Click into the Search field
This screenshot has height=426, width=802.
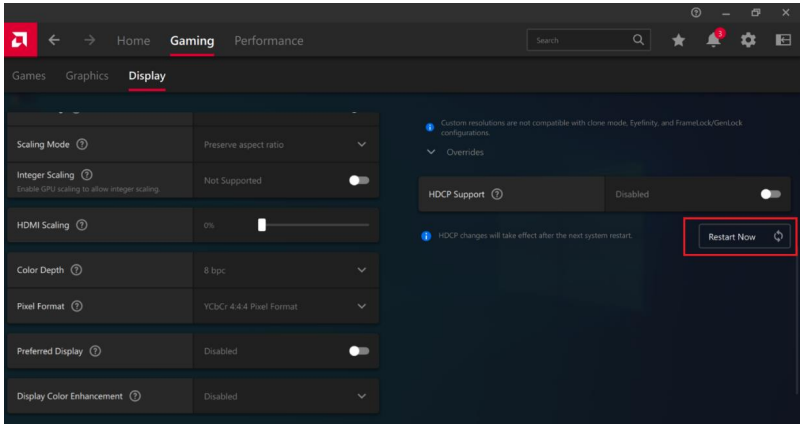580,41
